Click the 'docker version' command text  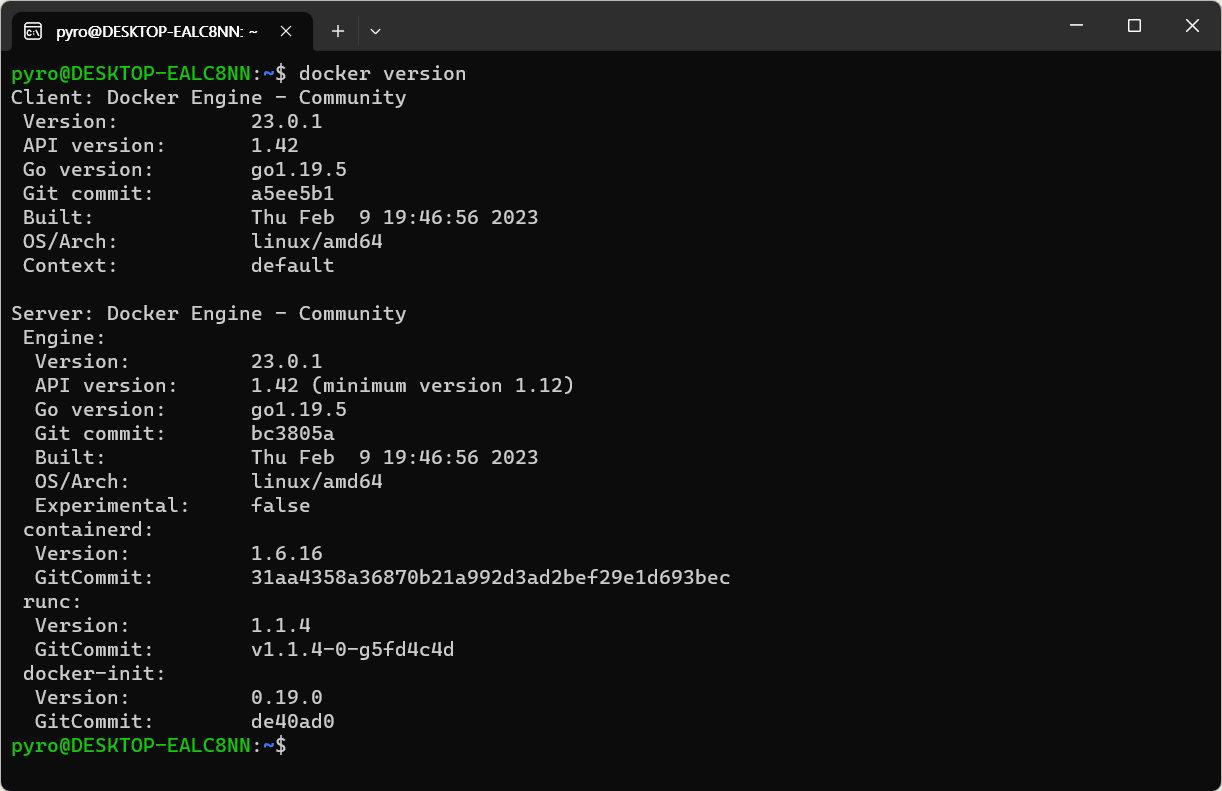tap(382, 74)
